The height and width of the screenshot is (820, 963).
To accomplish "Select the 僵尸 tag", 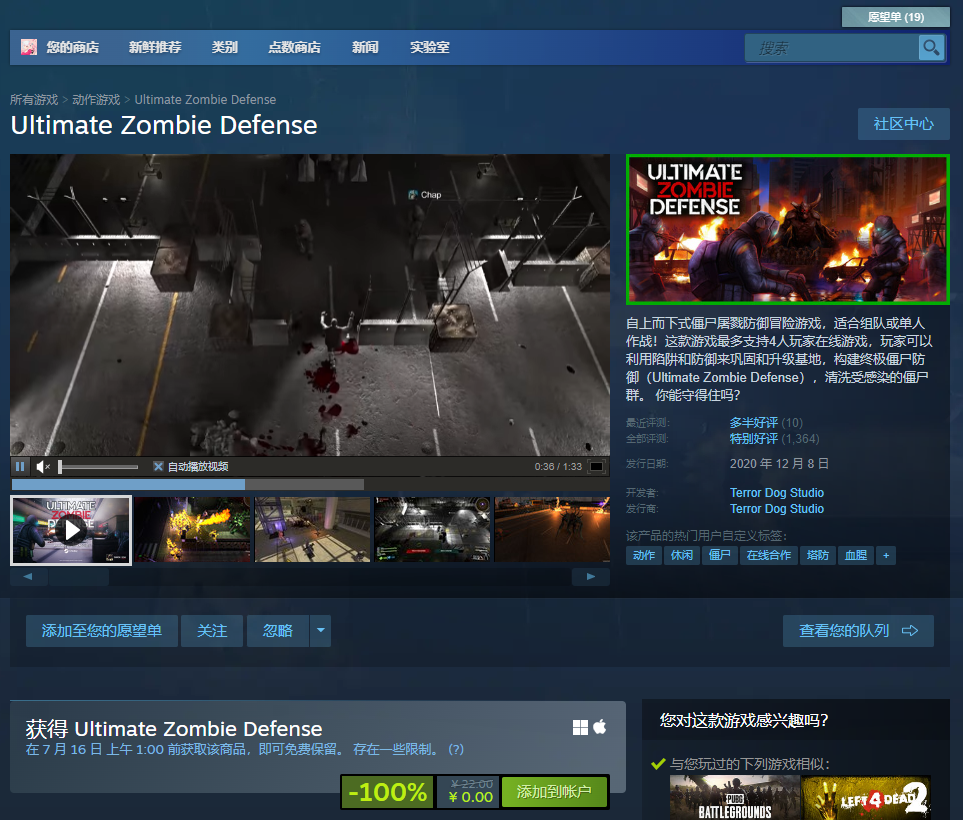I will click(720, 555).
